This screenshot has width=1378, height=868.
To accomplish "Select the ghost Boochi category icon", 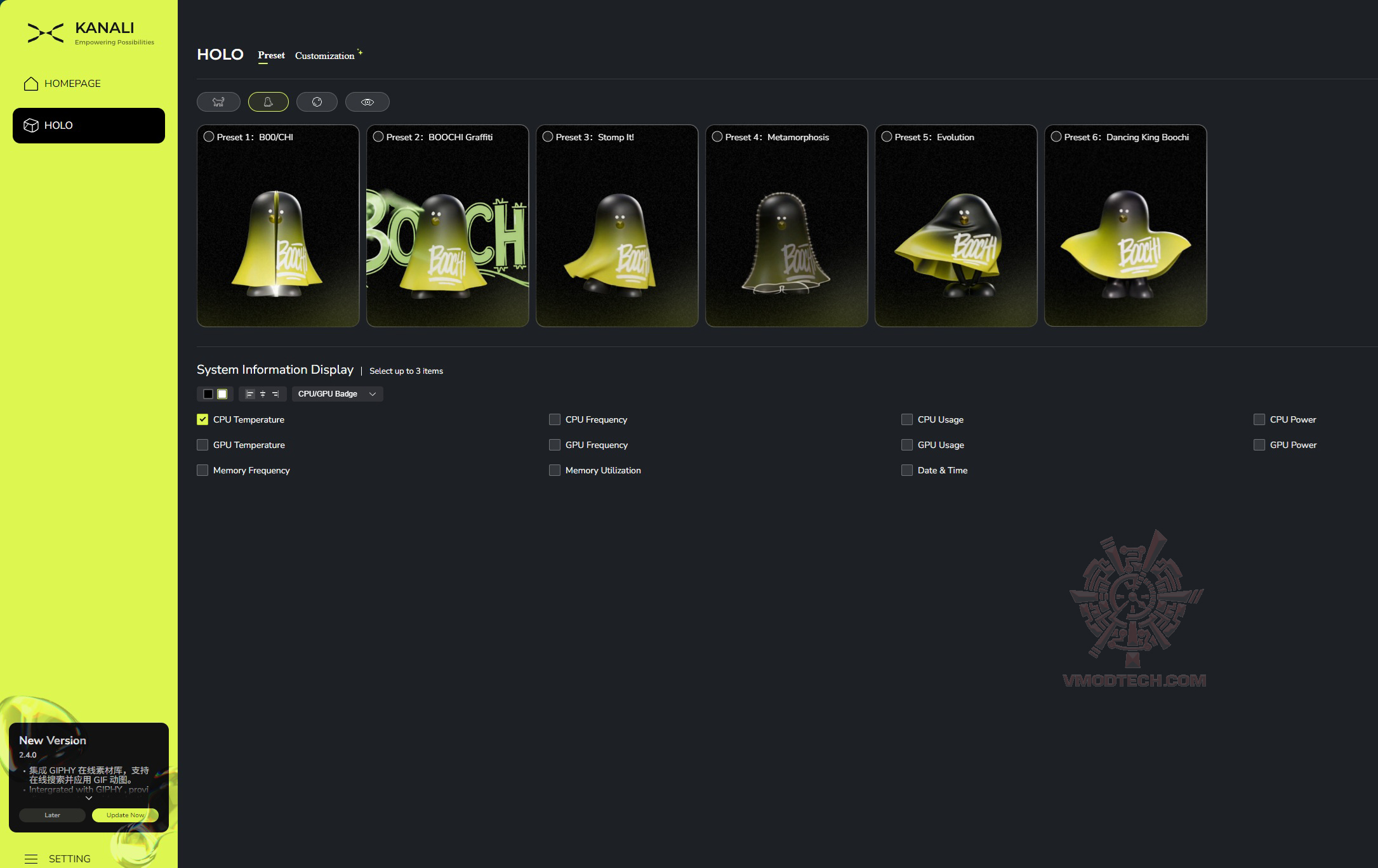I will 268,102.
